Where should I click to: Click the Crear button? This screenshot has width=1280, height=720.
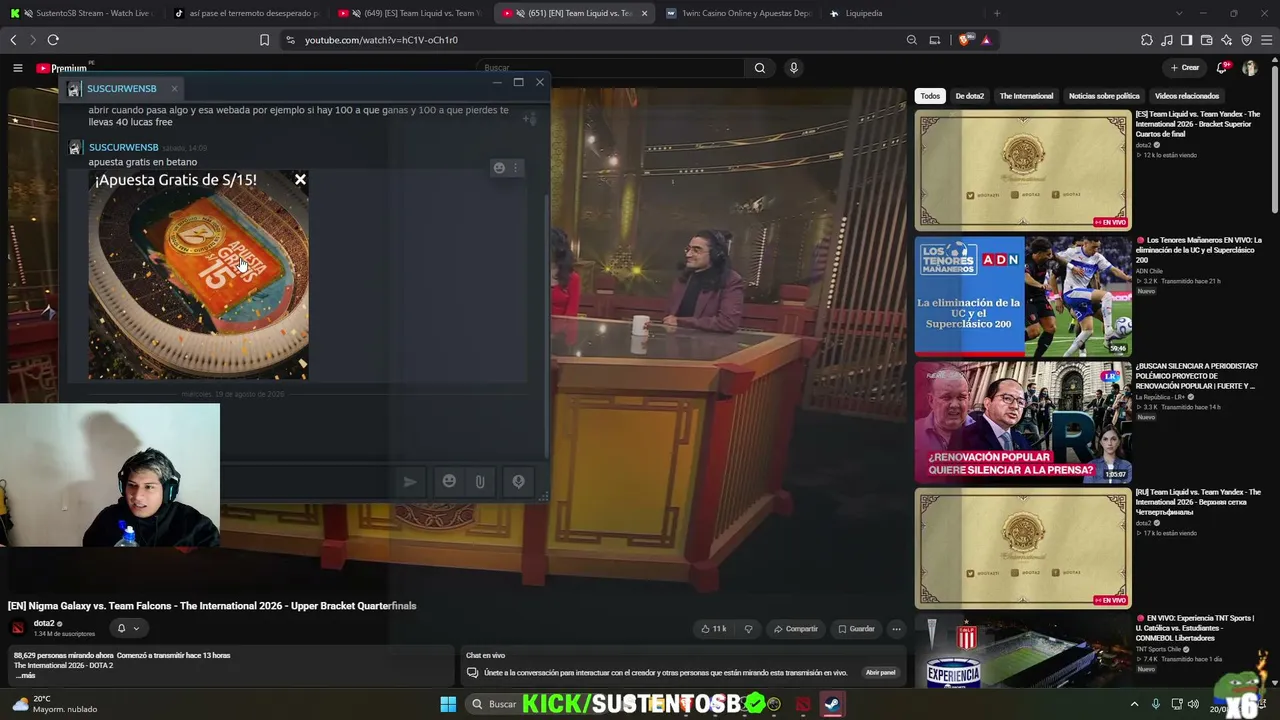1184,68
